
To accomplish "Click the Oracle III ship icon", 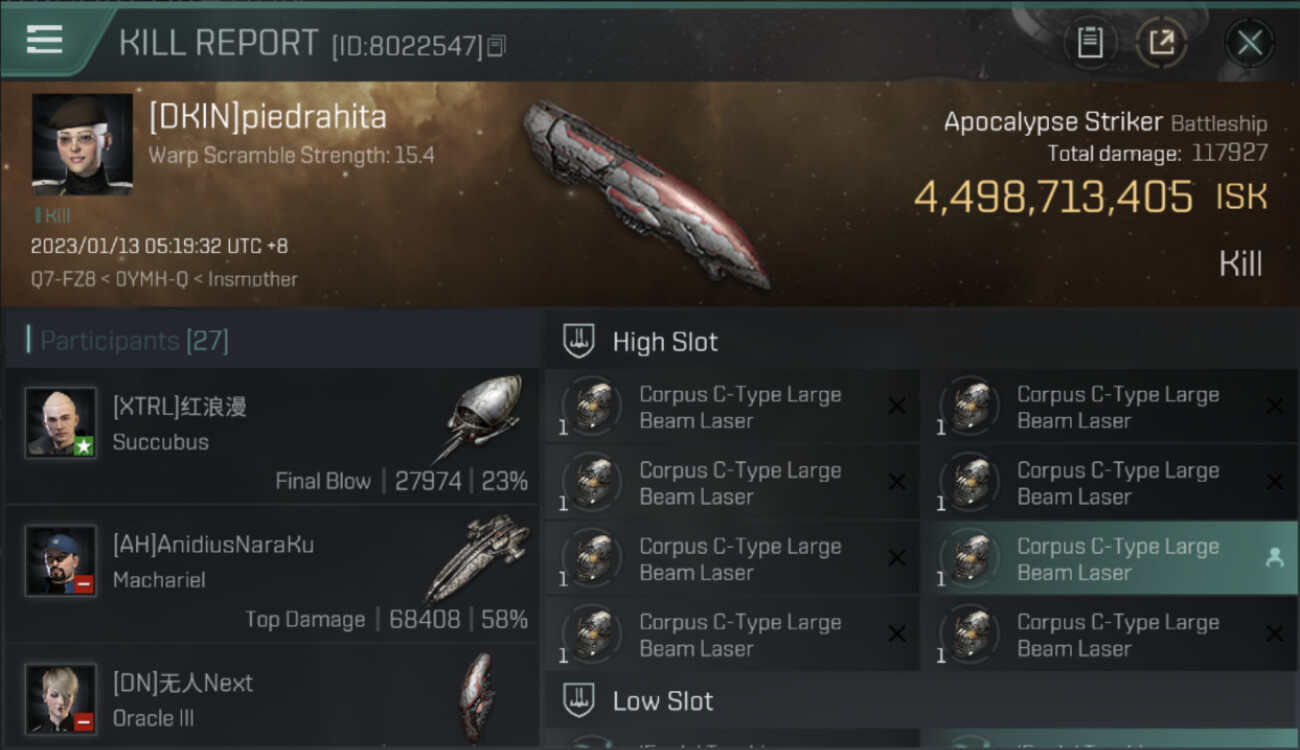I will coord(476,697).
